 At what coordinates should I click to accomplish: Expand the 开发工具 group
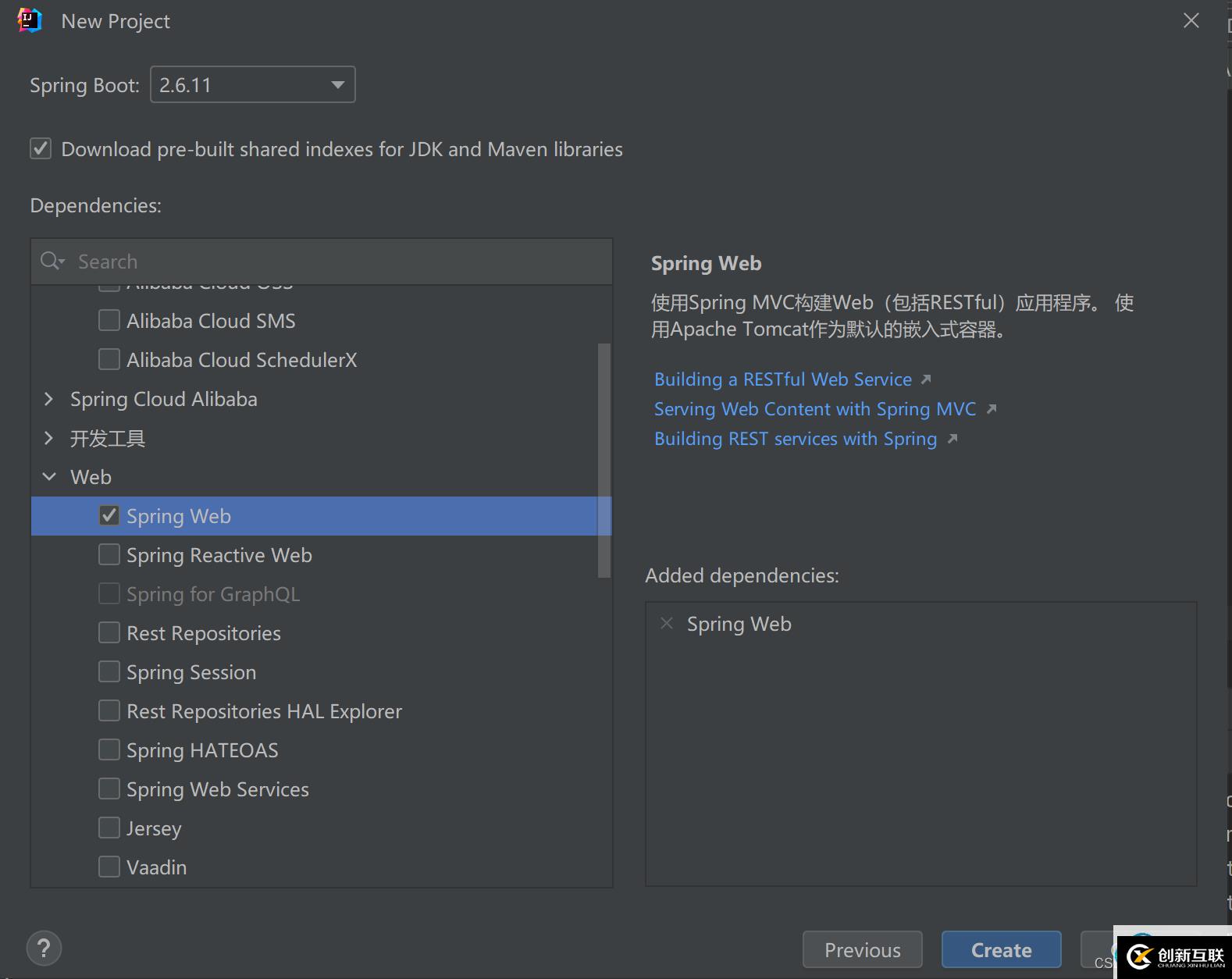(49, 438)
